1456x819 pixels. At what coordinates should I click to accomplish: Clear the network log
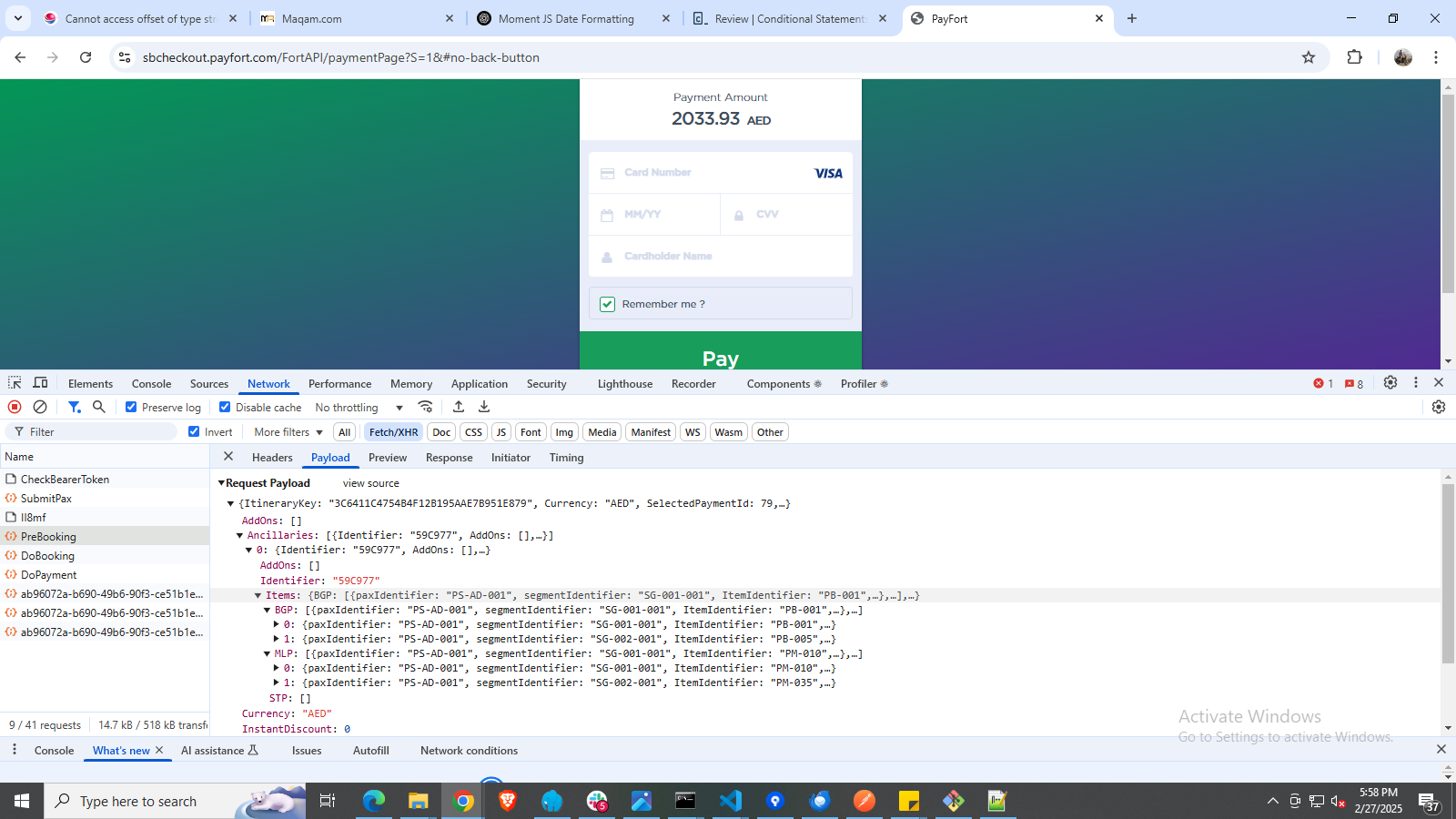click(40, 407)
